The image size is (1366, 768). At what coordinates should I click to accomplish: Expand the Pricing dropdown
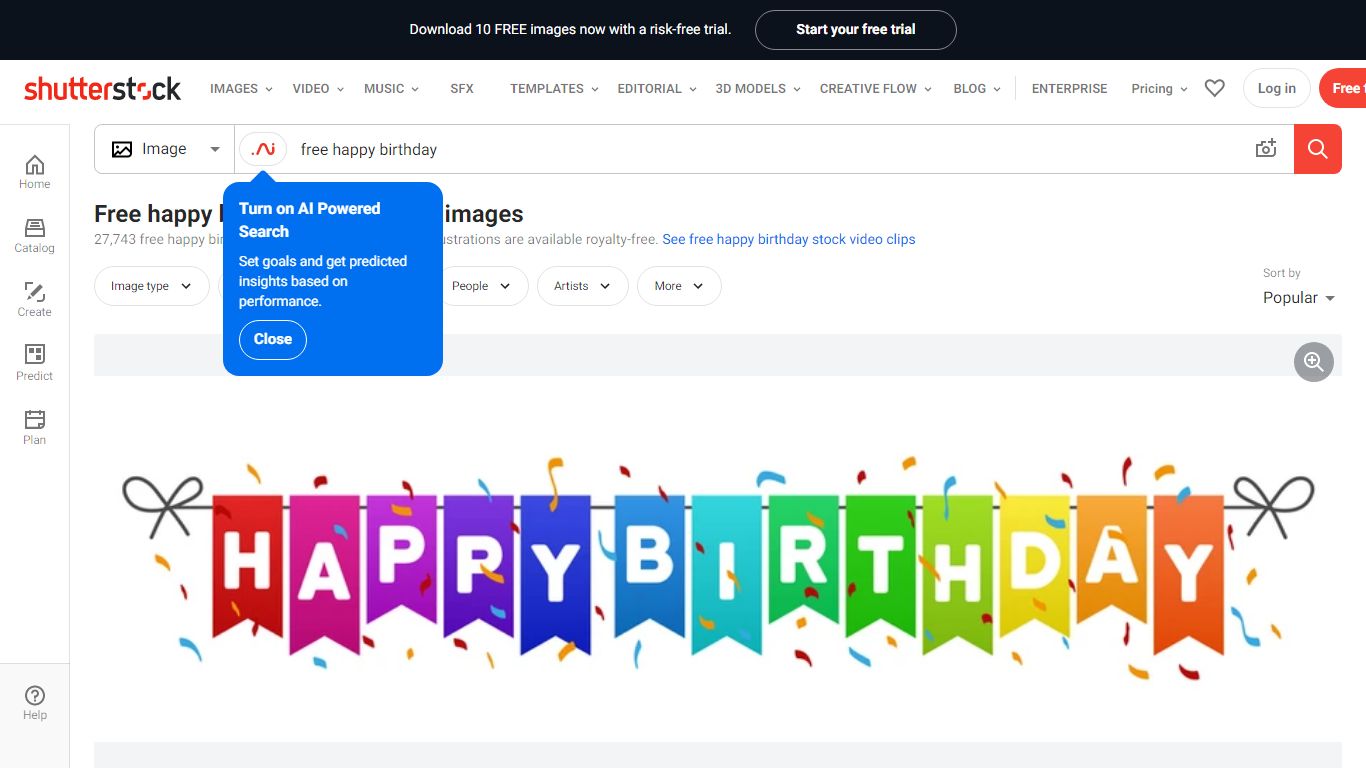[1159, 88]
